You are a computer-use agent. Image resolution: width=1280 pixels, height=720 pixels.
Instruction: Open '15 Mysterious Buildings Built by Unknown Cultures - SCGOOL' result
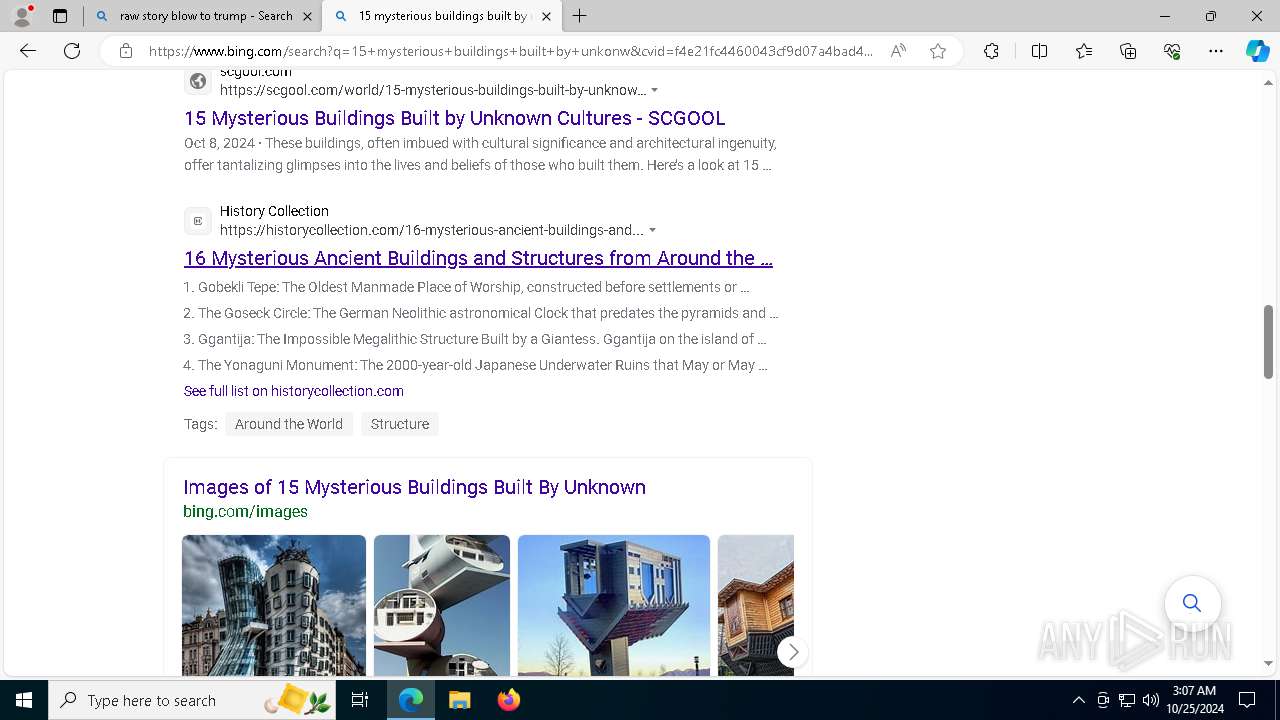pos(455,118)
